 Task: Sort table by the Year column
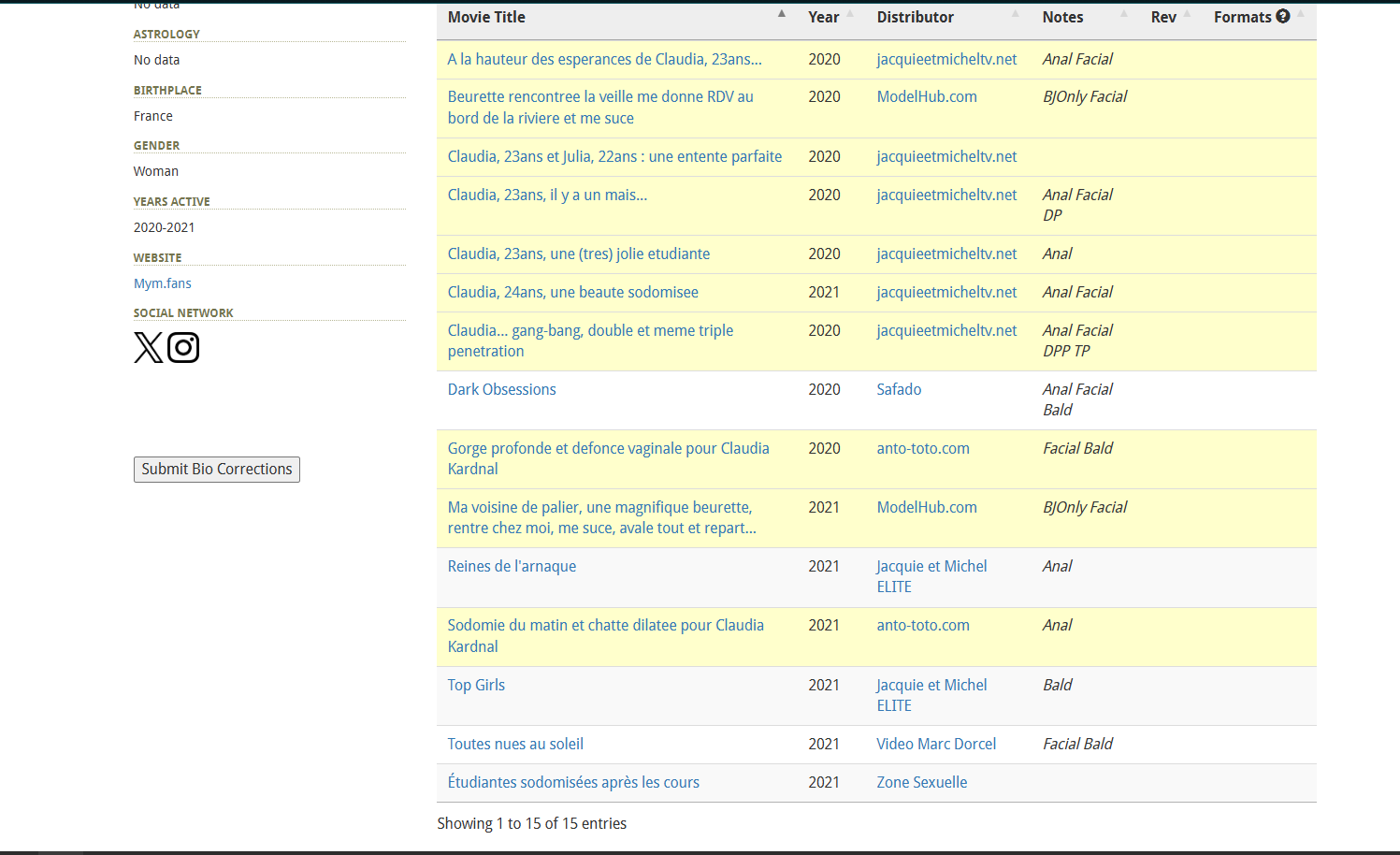831,17
